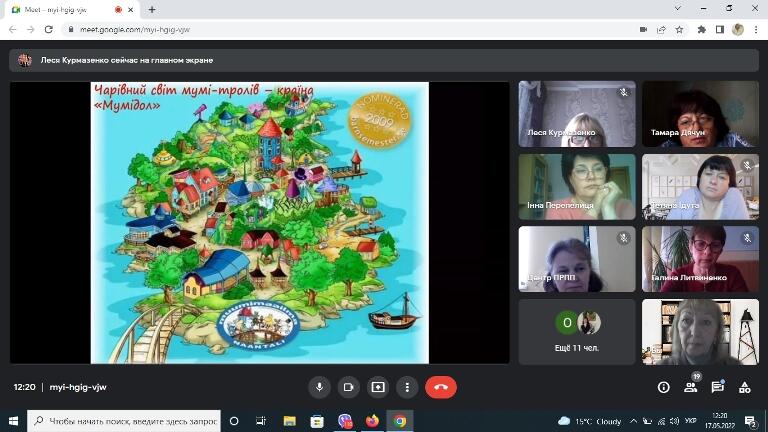
Task: Click the browser forward arrow
Action: 30,29
